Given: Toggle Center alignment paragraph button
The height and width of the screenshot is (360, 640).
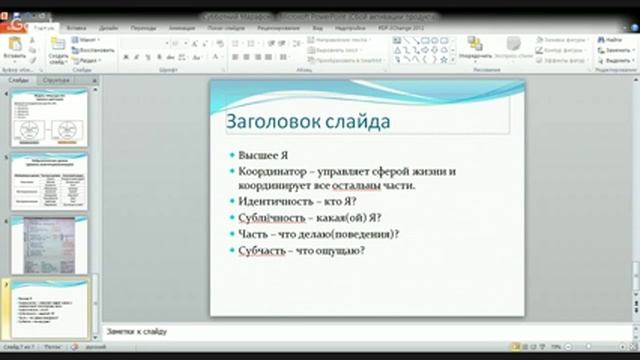Looking at the screenshot, I should 246,57.
